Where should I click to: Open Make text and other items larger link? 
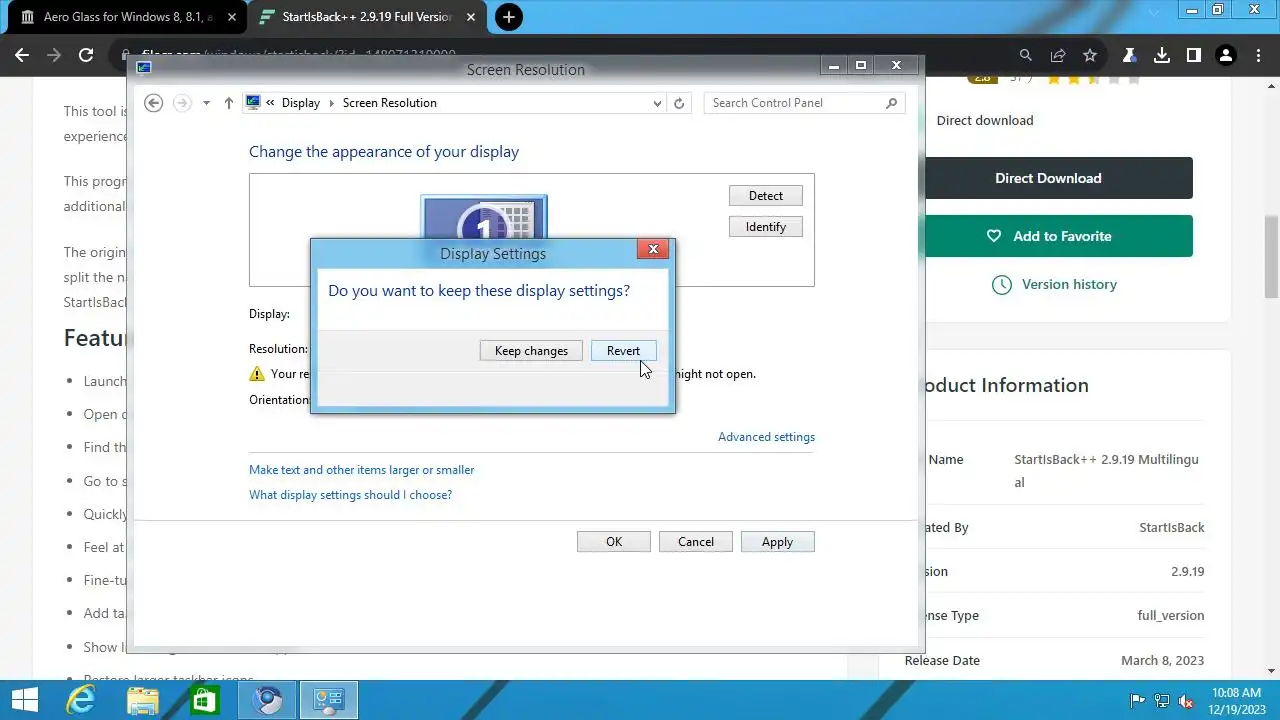361,470
